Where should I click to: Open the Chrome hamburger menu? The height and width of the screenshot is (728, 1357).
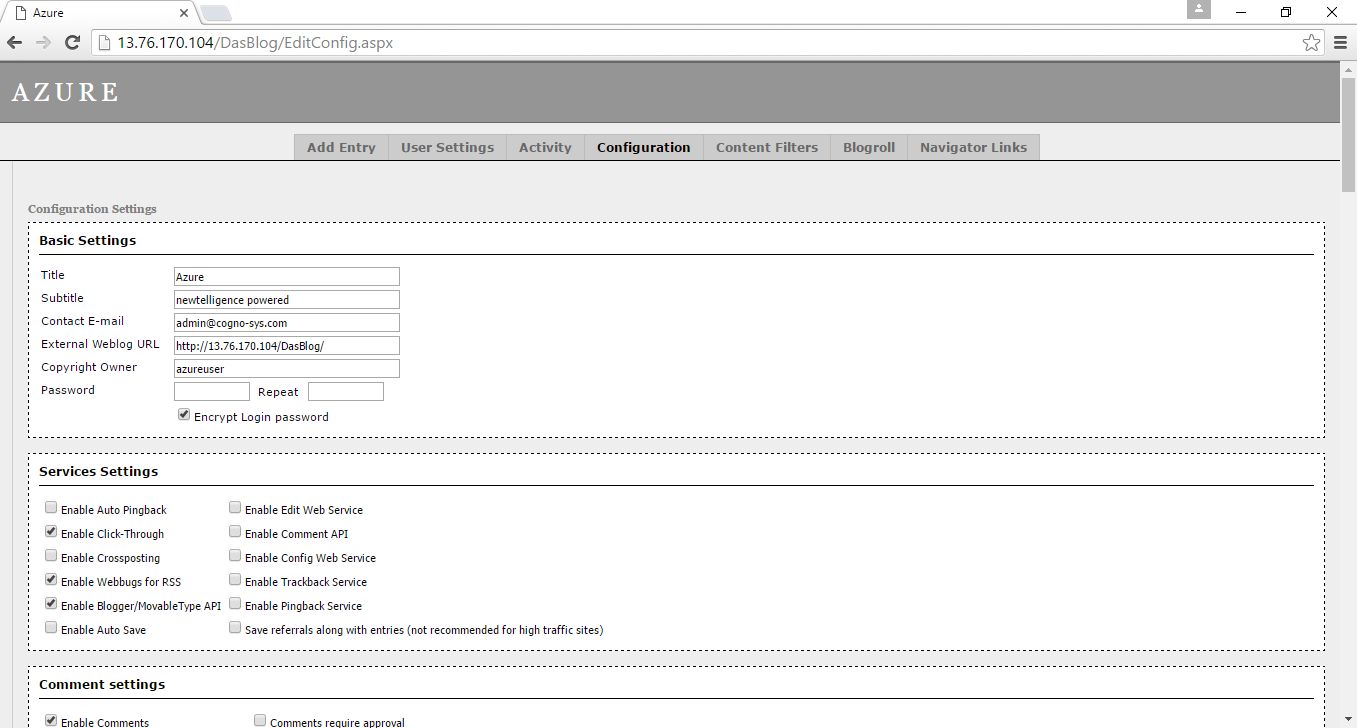pyautogui.click(x=1340, y=43)
